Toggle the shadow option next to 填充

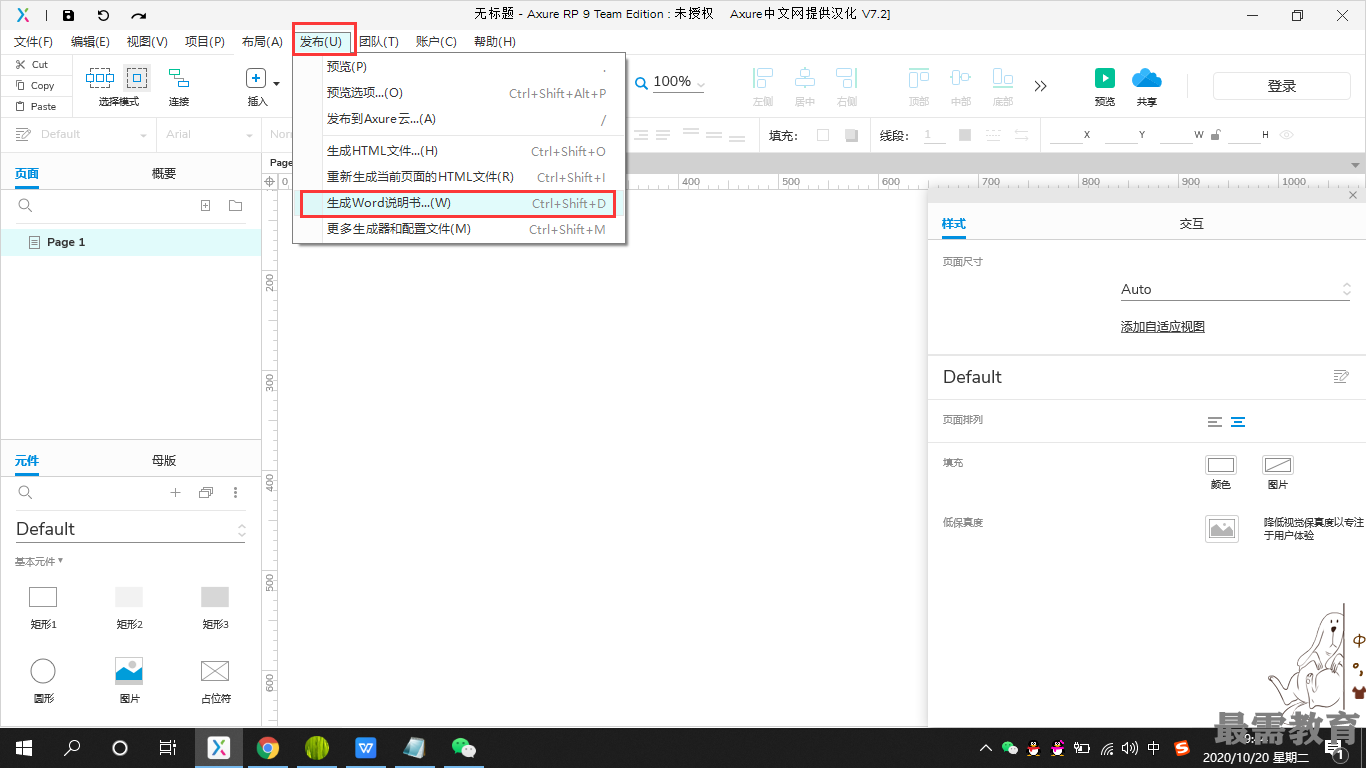(x=851, y=135)
